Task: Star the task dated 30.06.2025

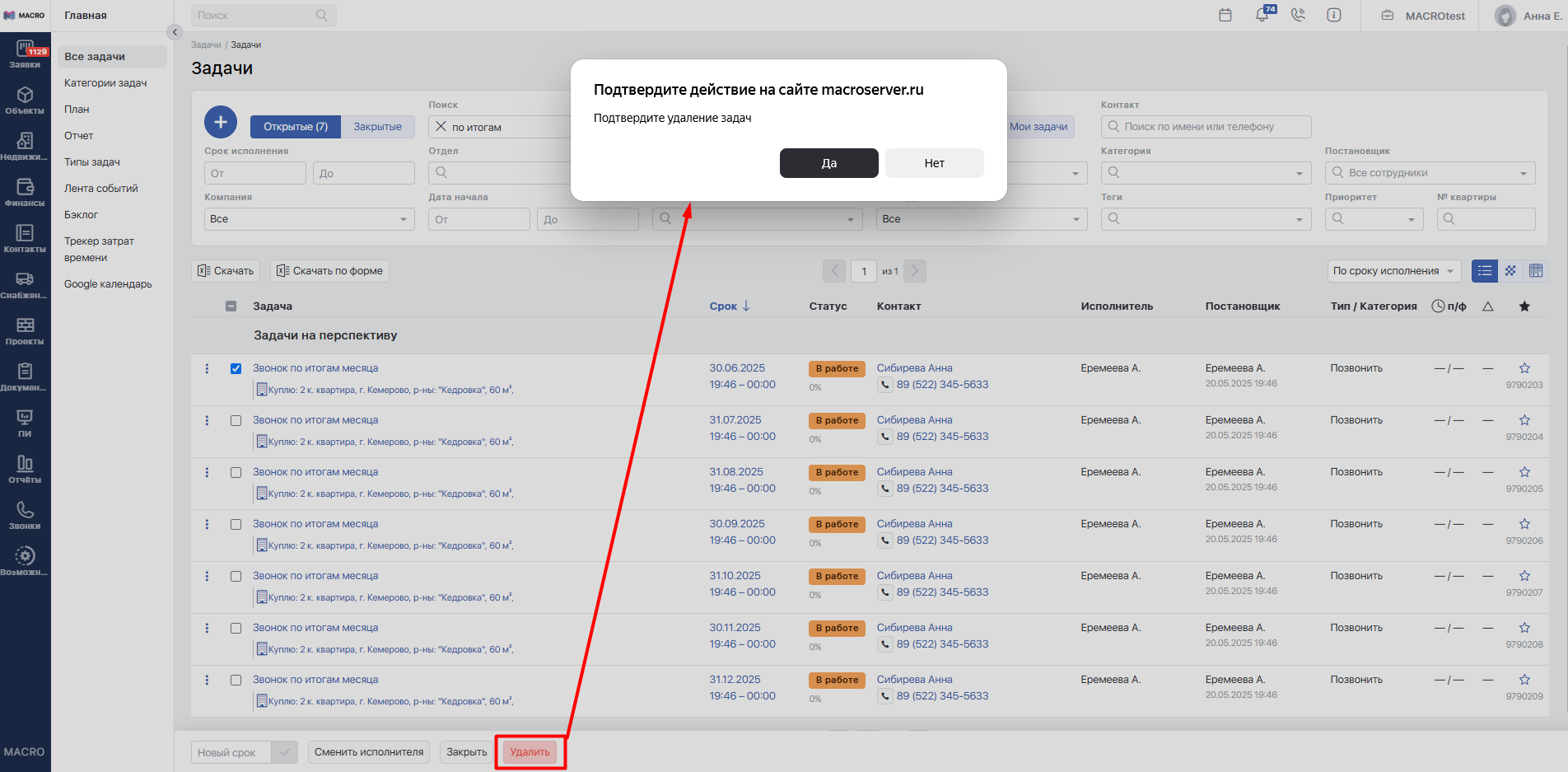Action: tap(1524, 368)
